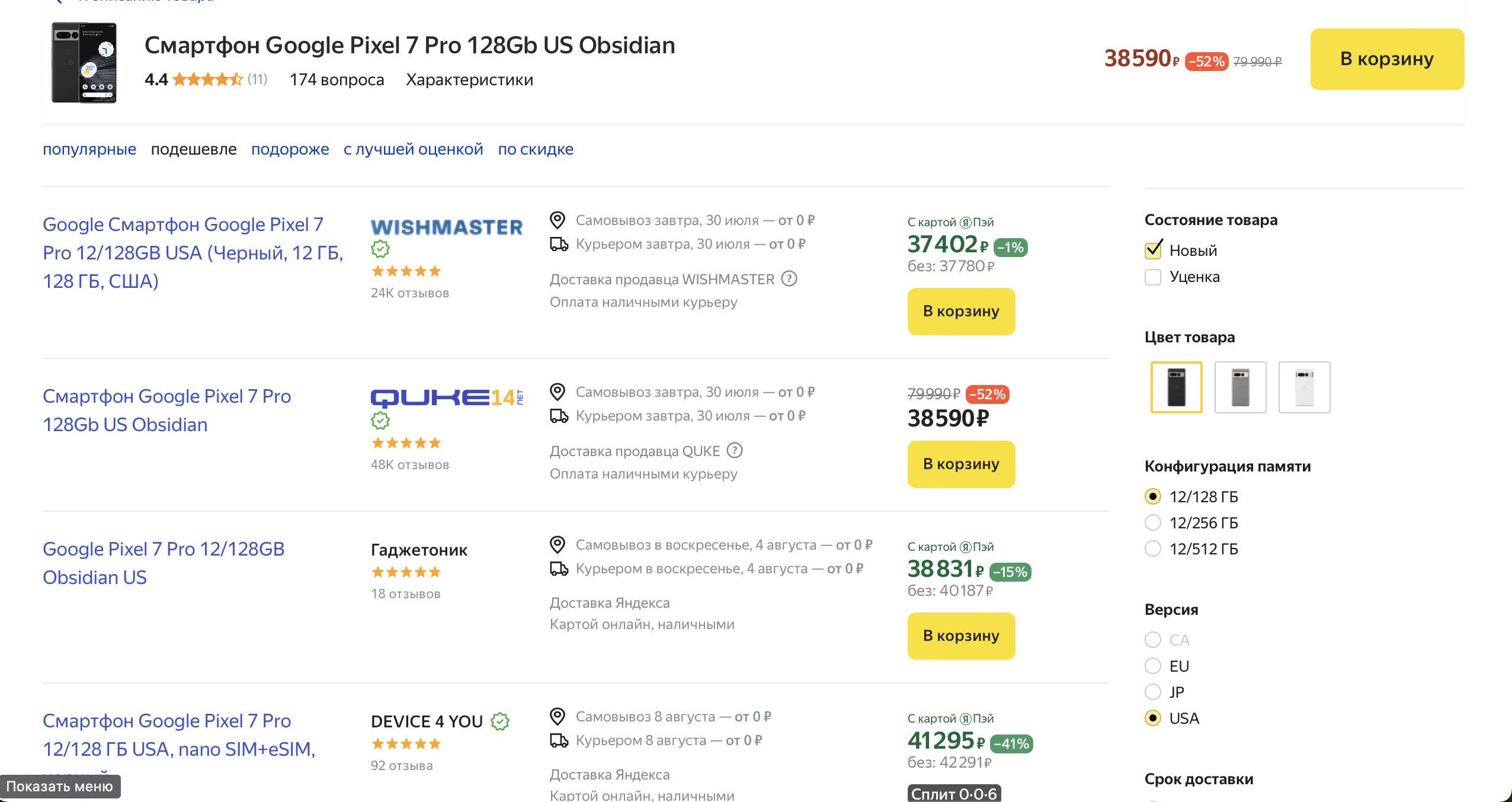The width and height of the screenshot is (1512, 802).
Task: Click the Pixel 7 Pro product thumbnail
Action: click(x=84, y=63)
